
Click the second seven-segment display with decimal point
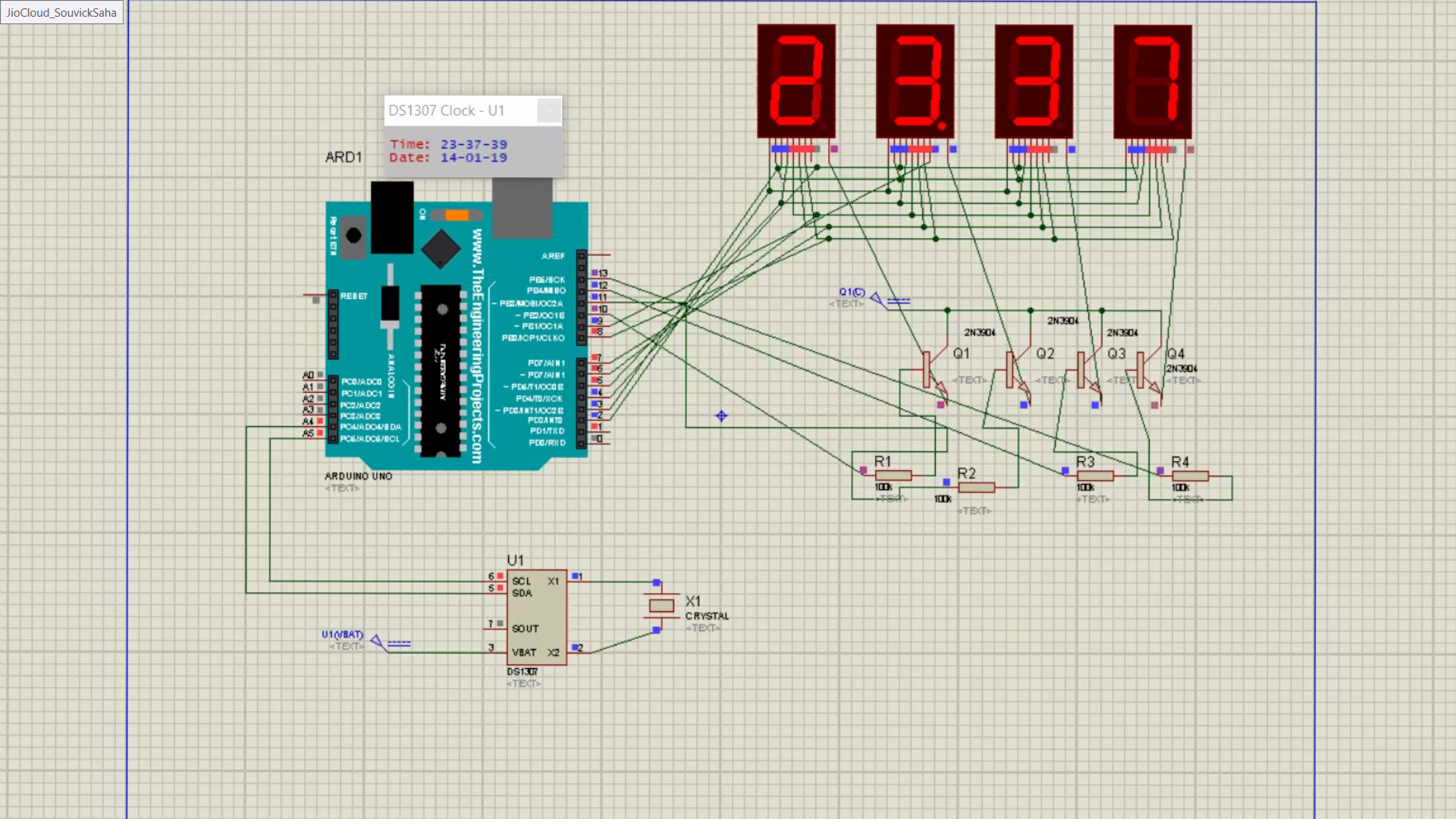tap(915, 81)
